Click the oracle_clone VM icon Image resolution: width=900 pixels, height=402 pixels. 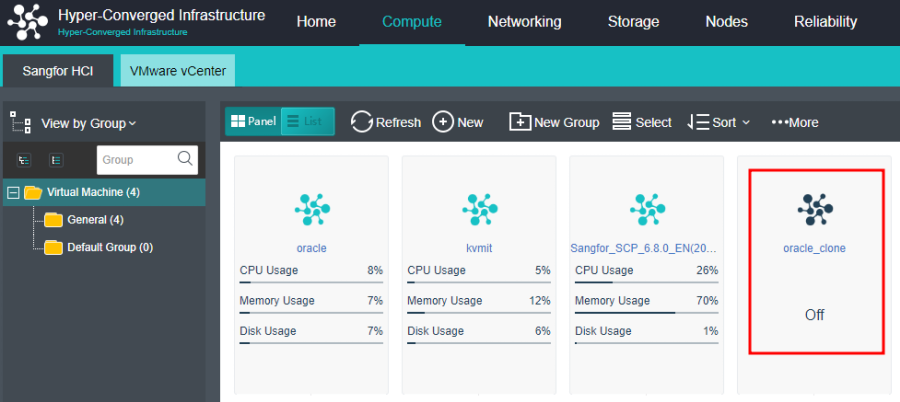point(814,209)
